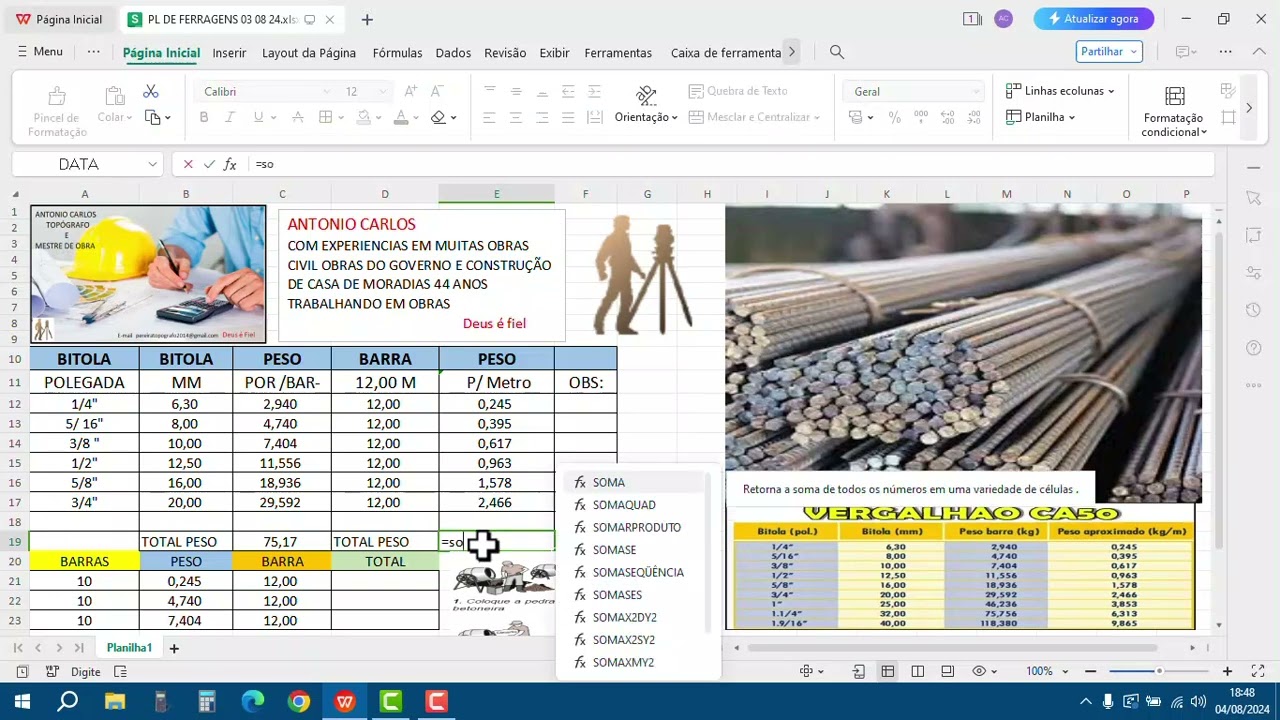Click the cell borders icon

[325, 117]
